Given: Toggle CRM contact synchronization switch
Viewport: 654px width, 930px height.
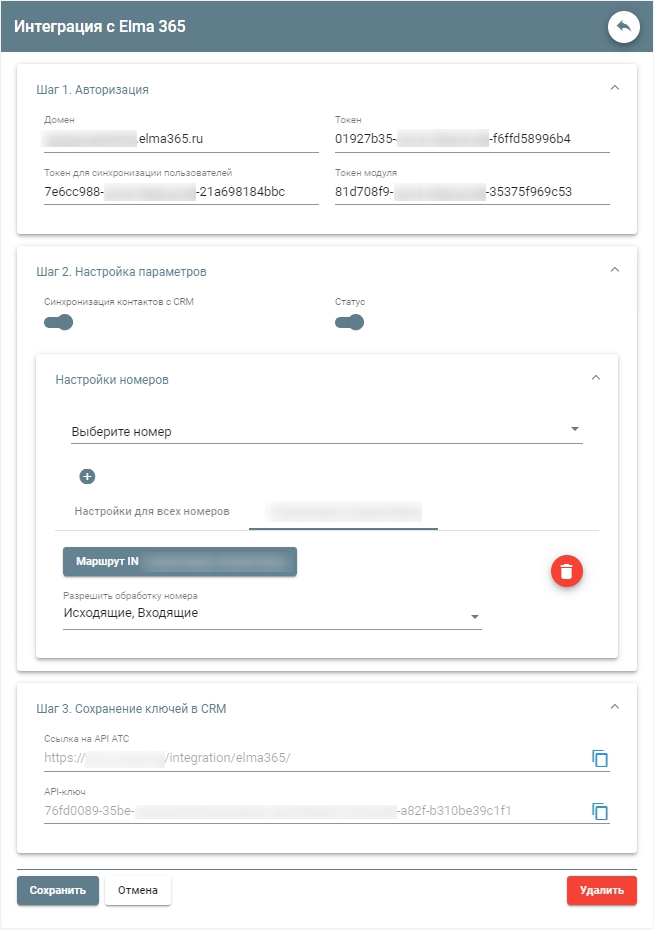Looking at the screenshot, I should [59, 322].
